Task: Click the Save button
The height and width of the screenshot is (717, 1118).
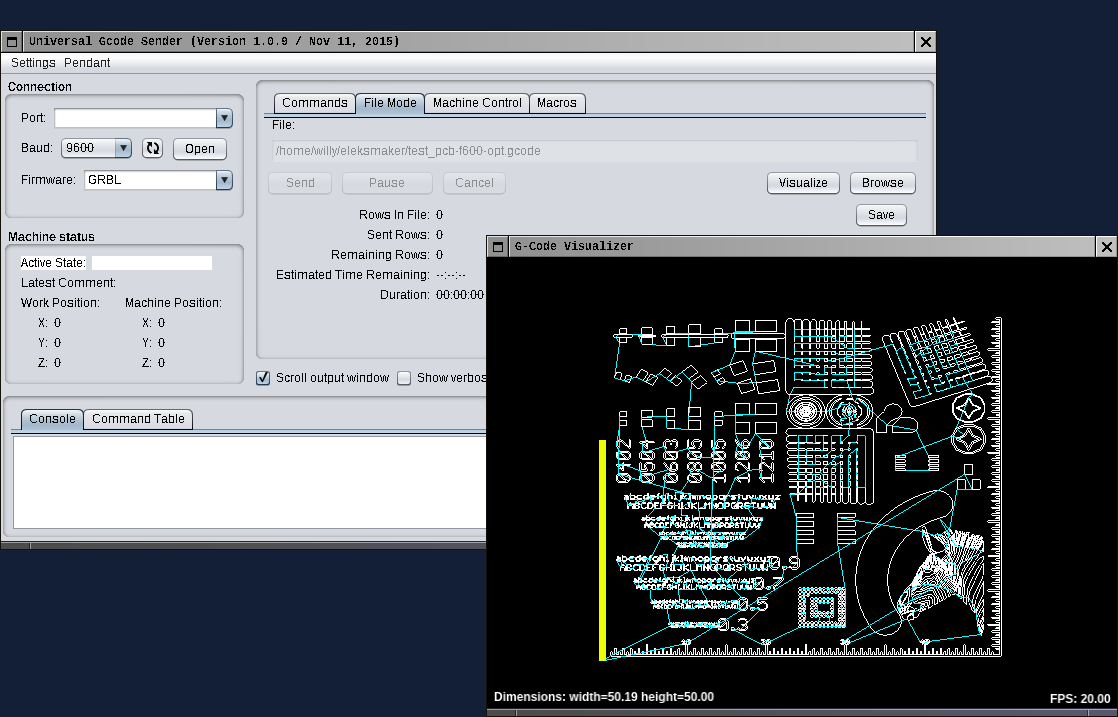Action: (881, 215)
